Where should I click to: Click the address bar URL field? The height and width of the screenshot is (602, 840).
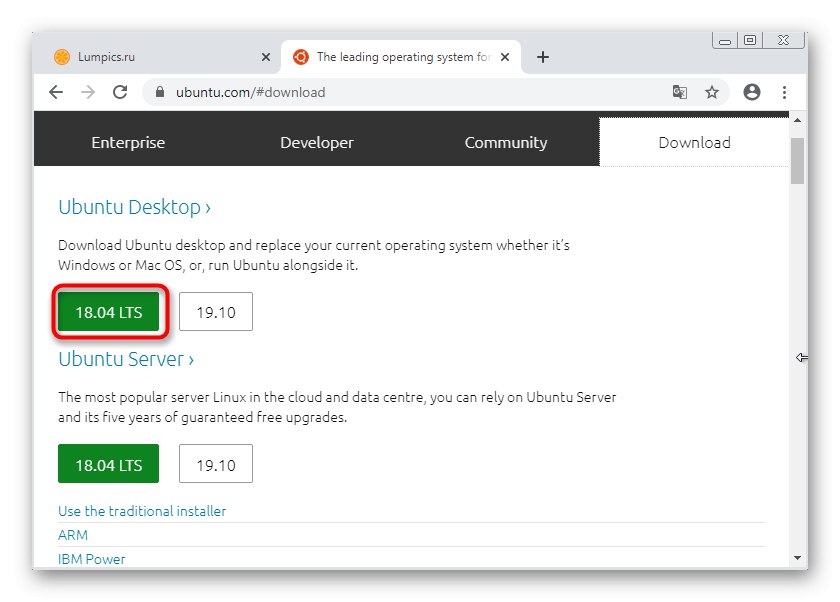[400, 92]
